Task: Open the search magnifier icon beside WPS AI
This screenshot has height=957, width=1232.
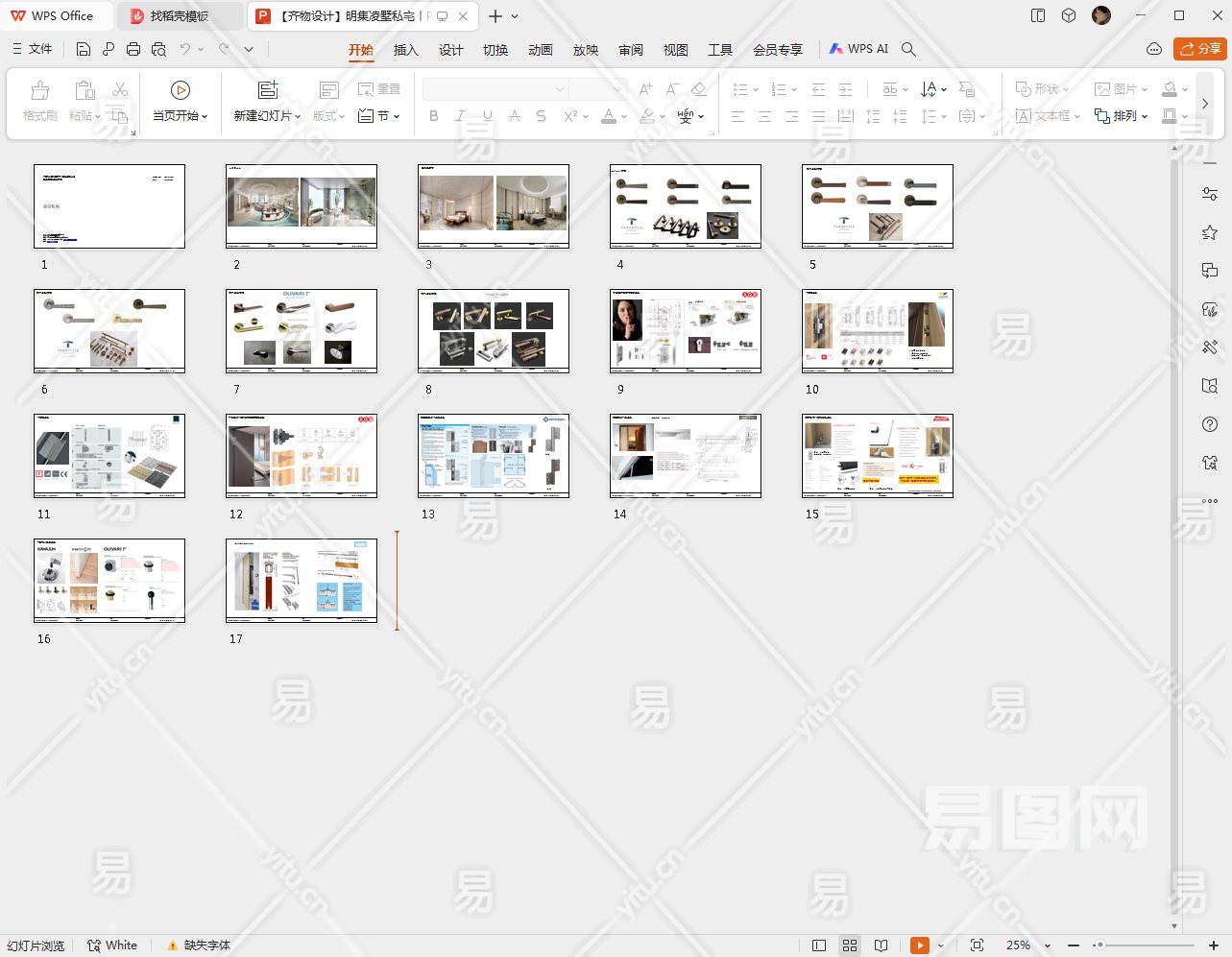Action: click(908, 49)
